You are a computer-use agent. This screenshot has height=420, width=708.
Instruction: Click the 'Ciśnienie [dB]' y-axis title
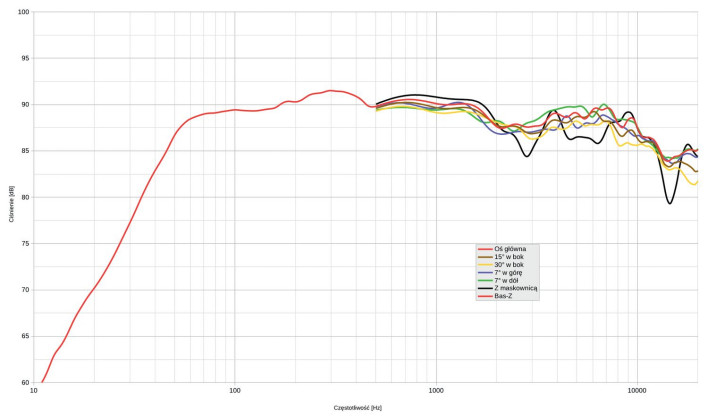11,197
